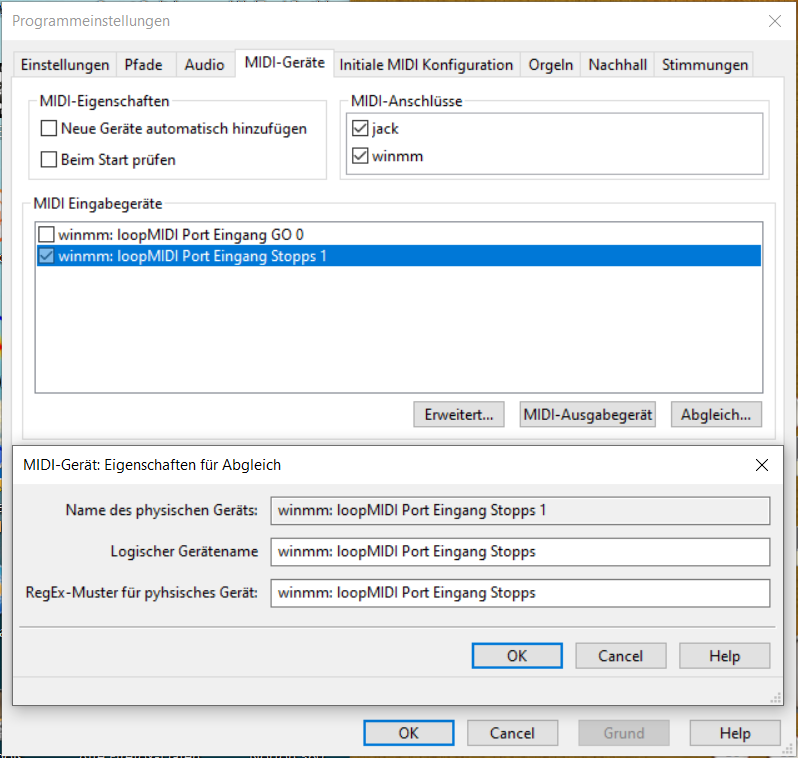
Task: Select row winmm: loopMIDI Port Eingang Stopps 1
Action: 399,256
